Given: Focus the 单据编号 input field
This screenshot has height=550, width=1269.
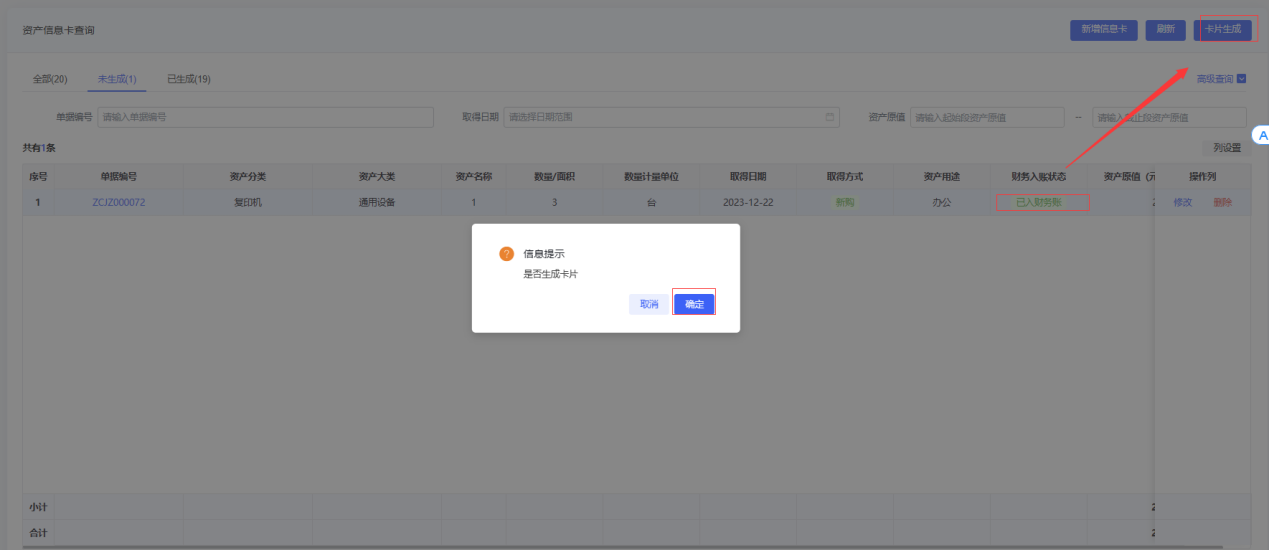Looking at the screenshot, I should 265,117.
